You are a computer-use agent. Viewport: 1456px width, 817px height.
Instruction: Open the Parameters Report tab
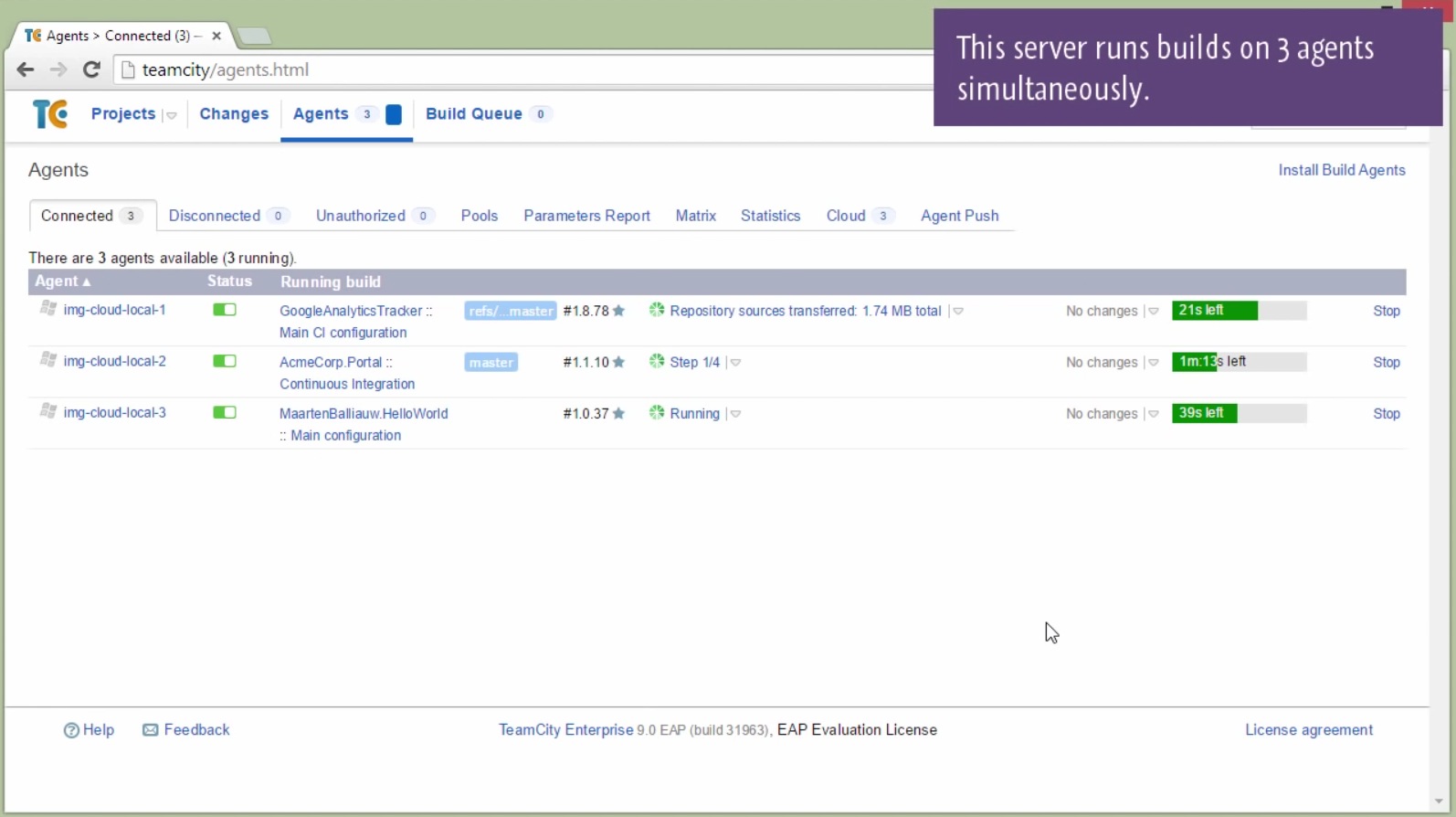pyautogui.click(x=586, y=216)
